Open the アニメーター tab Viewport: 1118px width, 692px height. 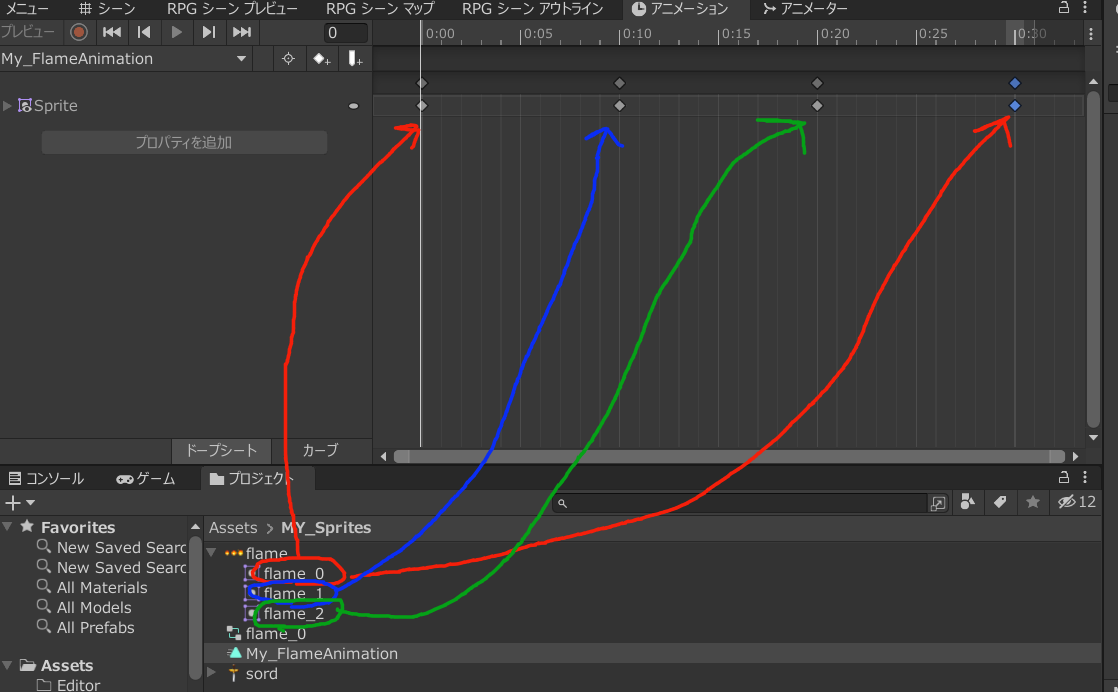(804, 9)
